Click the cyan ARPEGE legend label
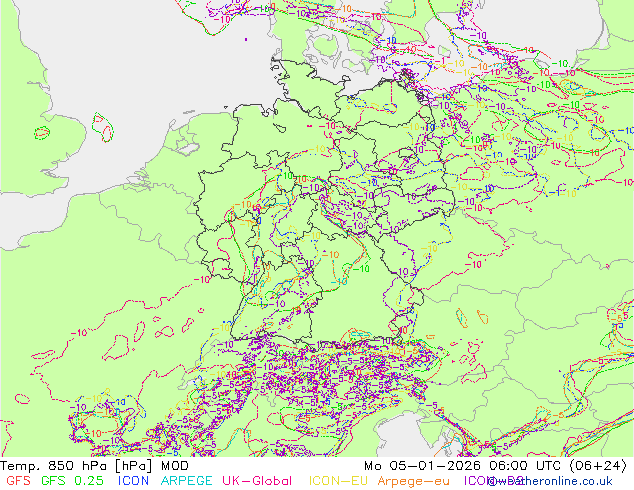This screenshot has height=490, width=634. tap(186, 481)
